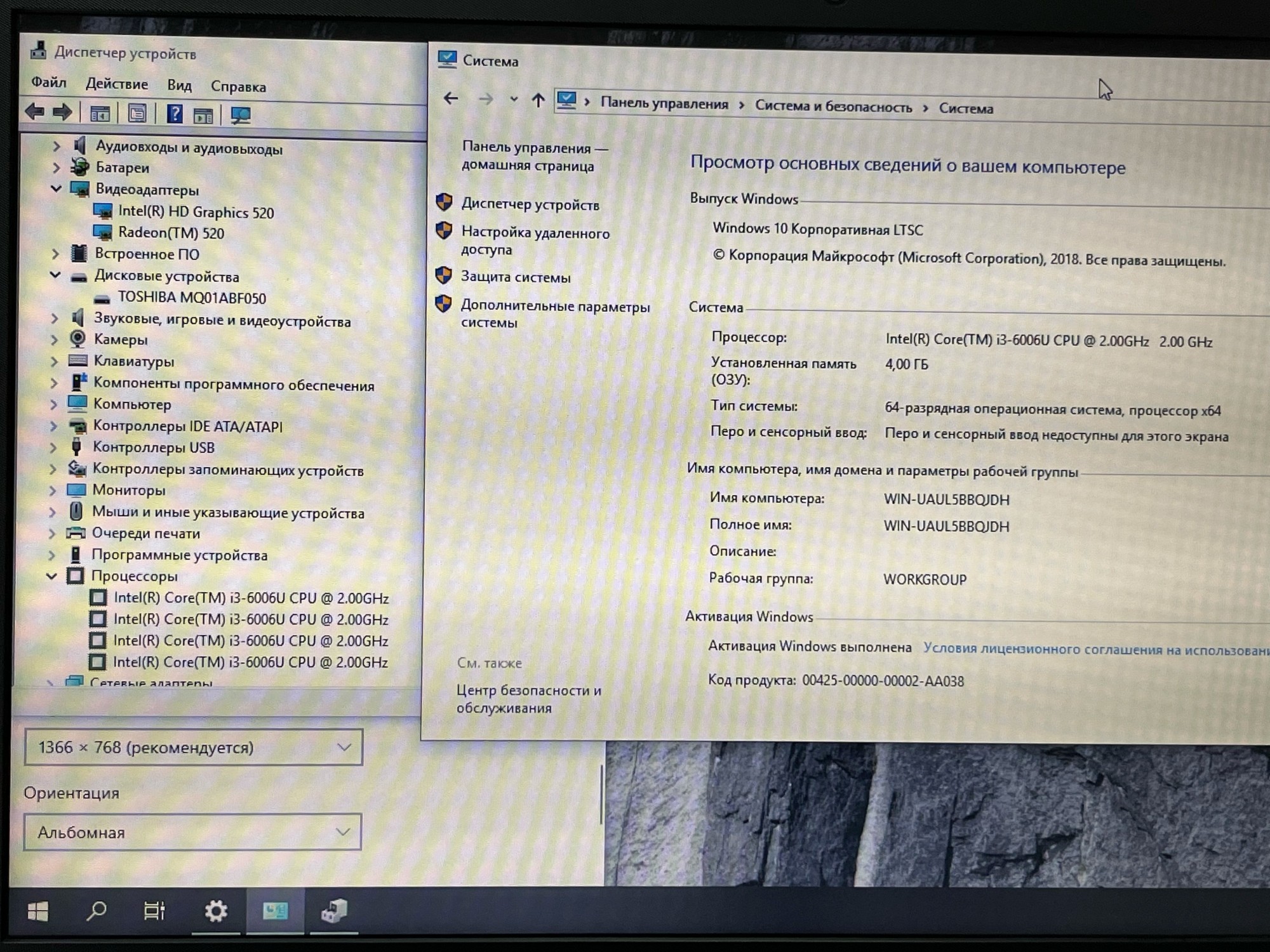The height and width of the screenshot is (952, 1270).
Task: Click the Settings window vertical scrollbar
Action: tap(601, 795)
